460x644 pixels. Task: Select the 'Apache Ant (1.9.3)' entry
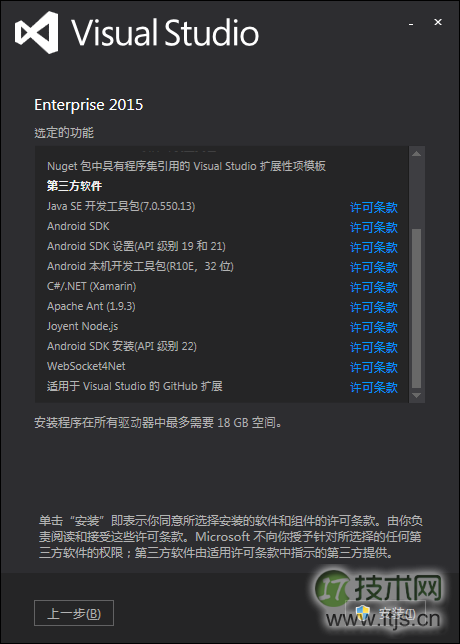click(x=91, y=306)
